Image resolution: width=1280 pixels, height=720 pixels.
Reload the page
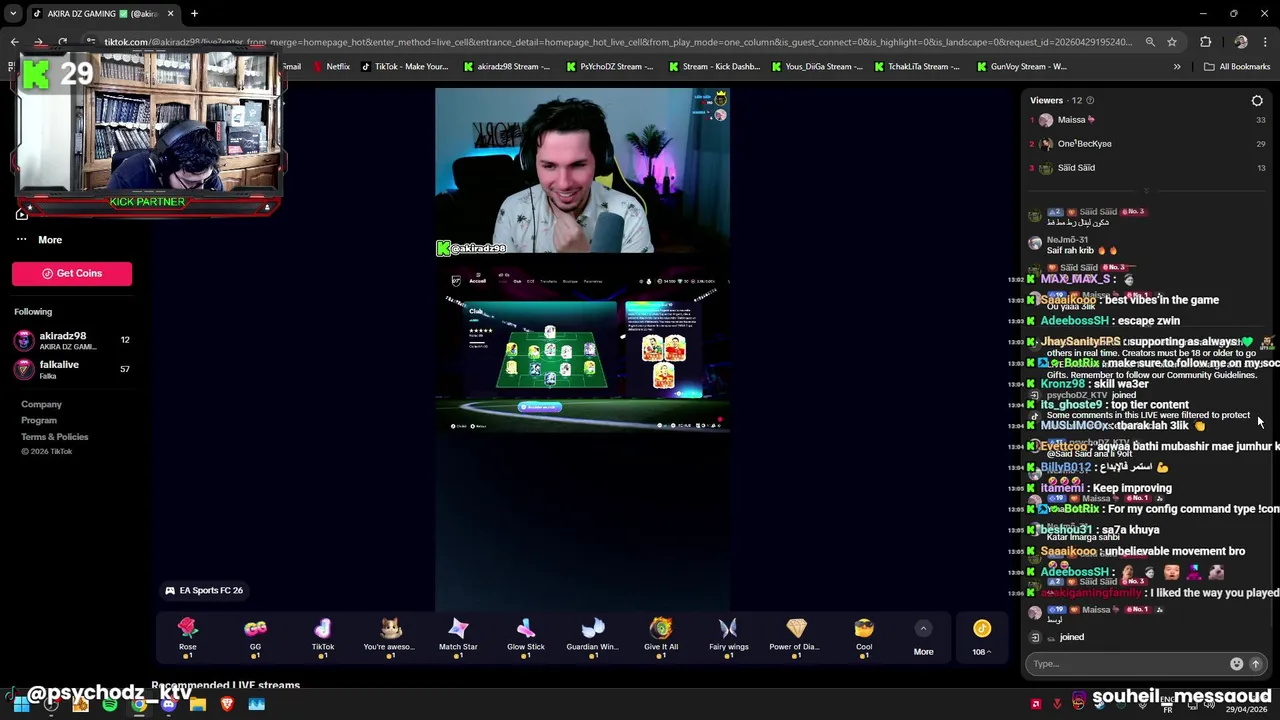click(62, 42)
